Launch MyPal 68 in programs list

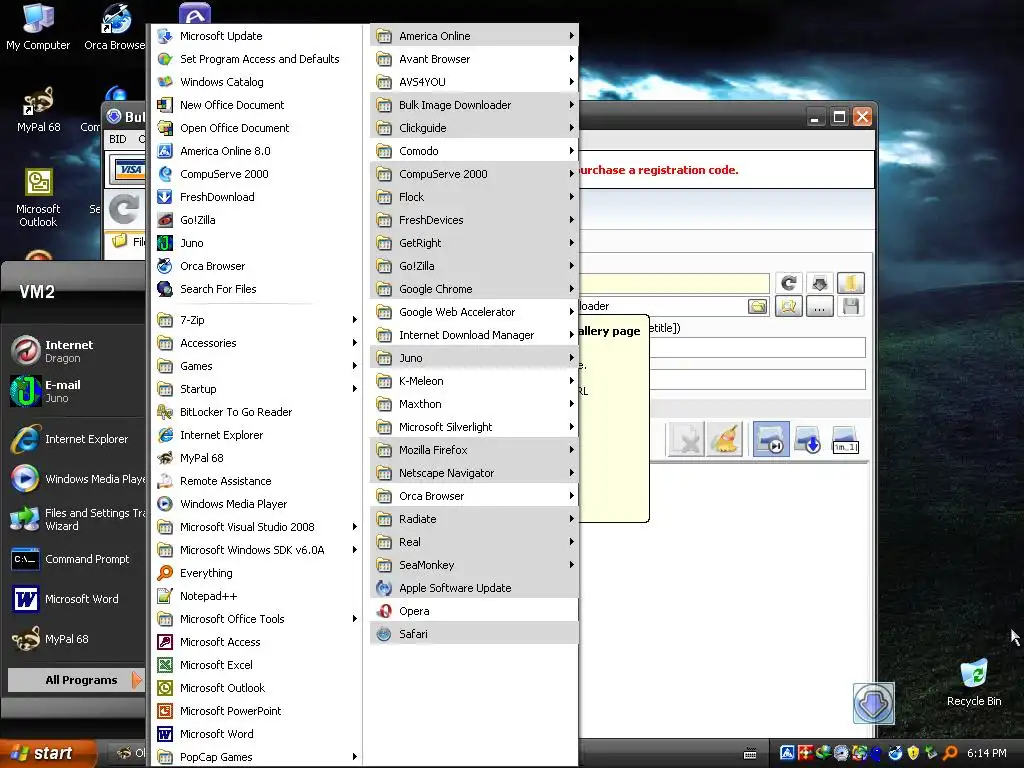[x=256, y=458]
